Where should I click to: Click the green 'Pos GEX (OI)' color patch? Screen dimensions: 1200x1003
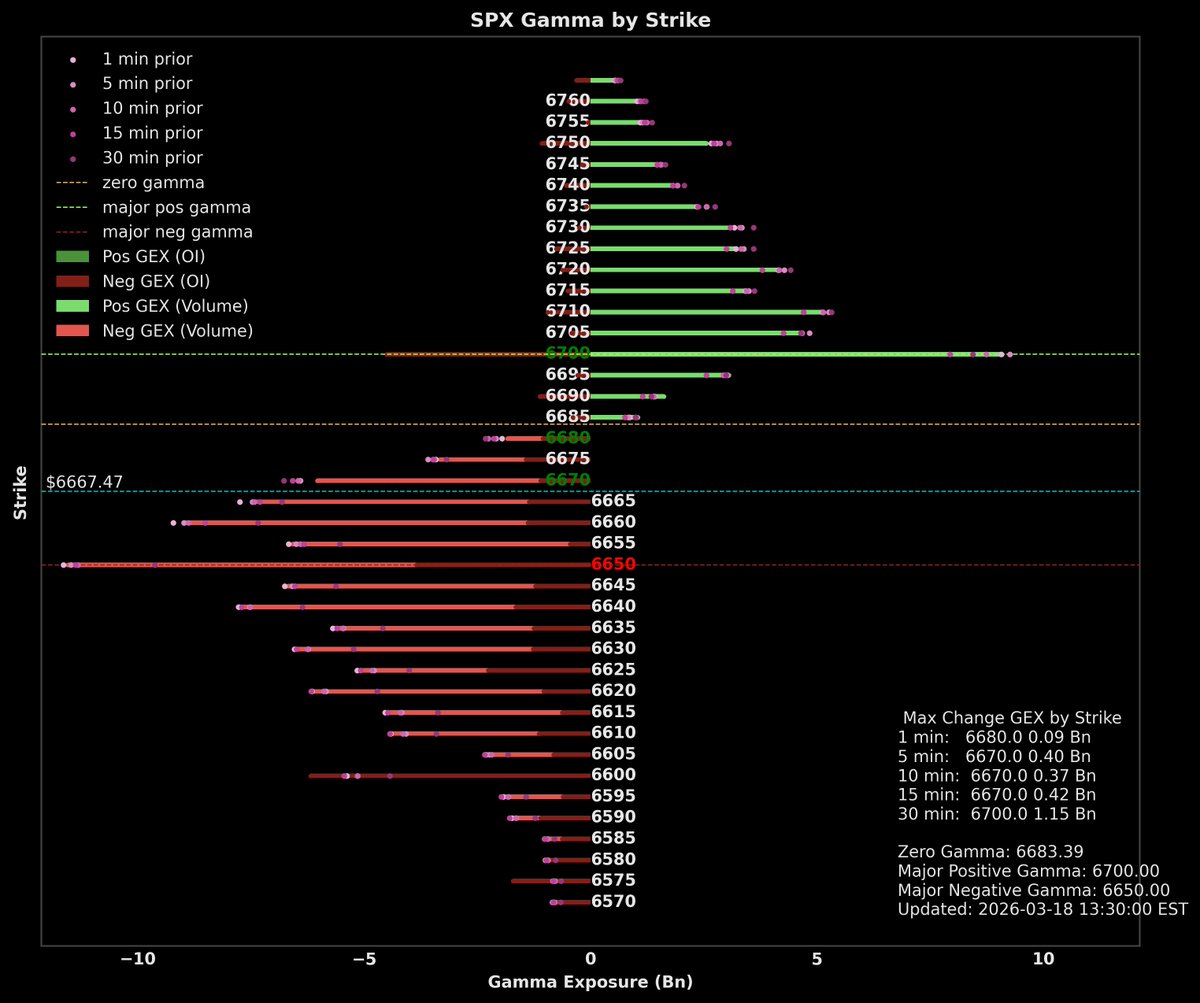coord(71,256)
